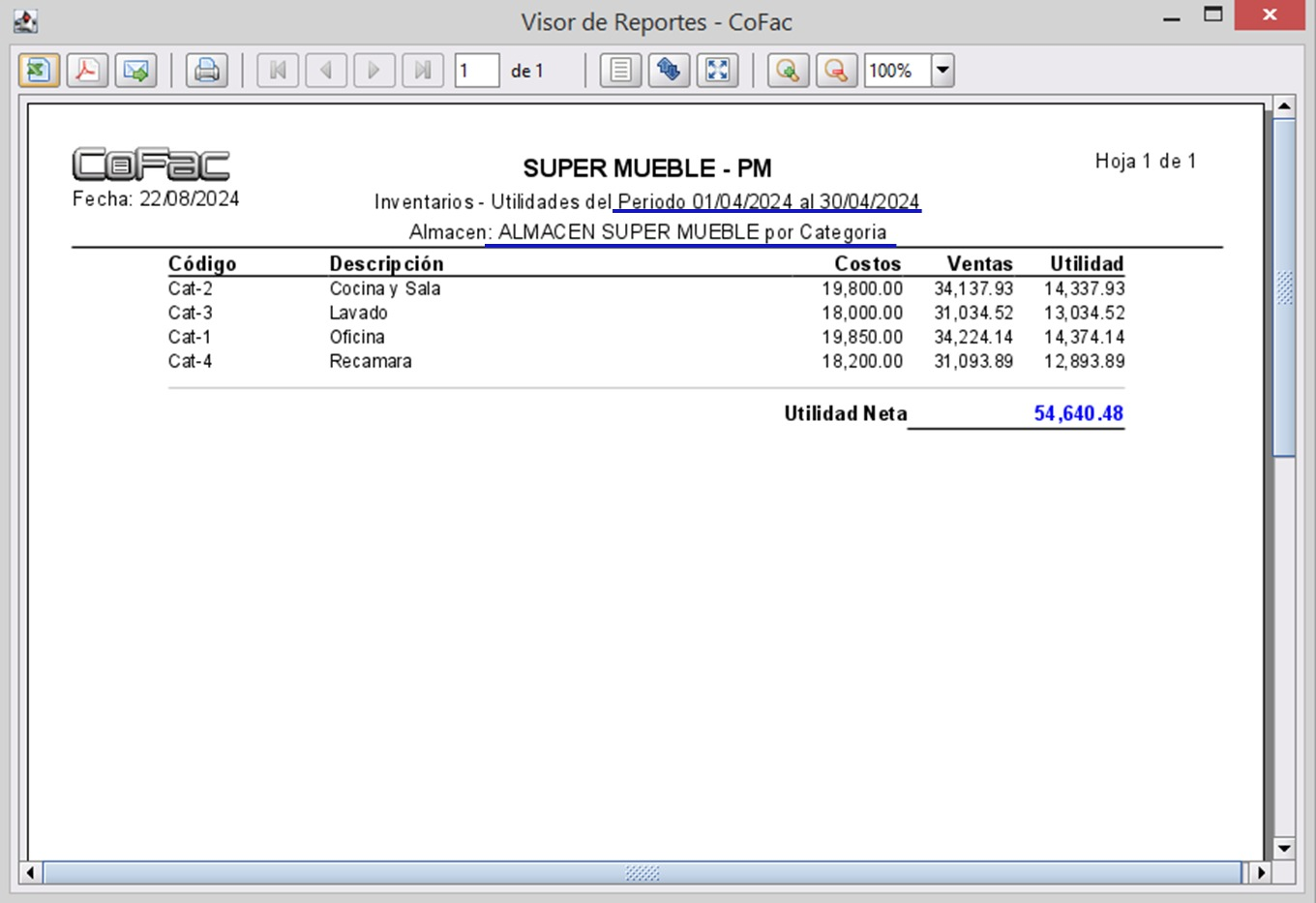
Task: Click the horizontal scrollbar thumb
Action: pyautogui.click(x=643, y=872)
